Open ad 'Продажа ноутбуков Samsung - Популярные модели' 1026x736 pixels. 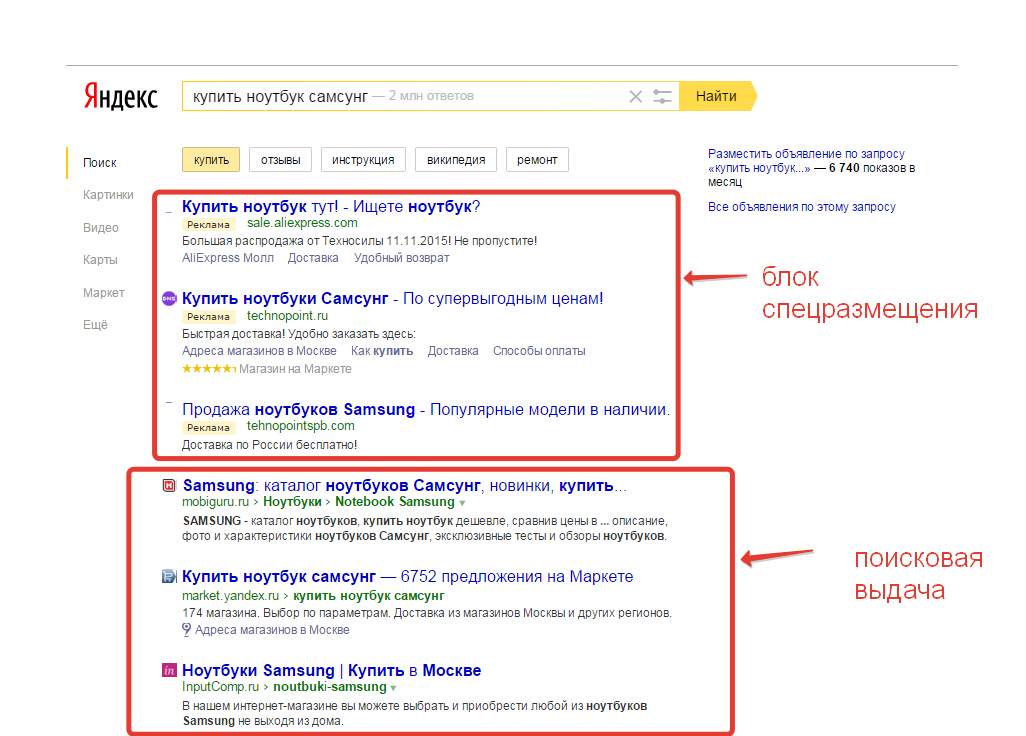(x=426, y=410)
